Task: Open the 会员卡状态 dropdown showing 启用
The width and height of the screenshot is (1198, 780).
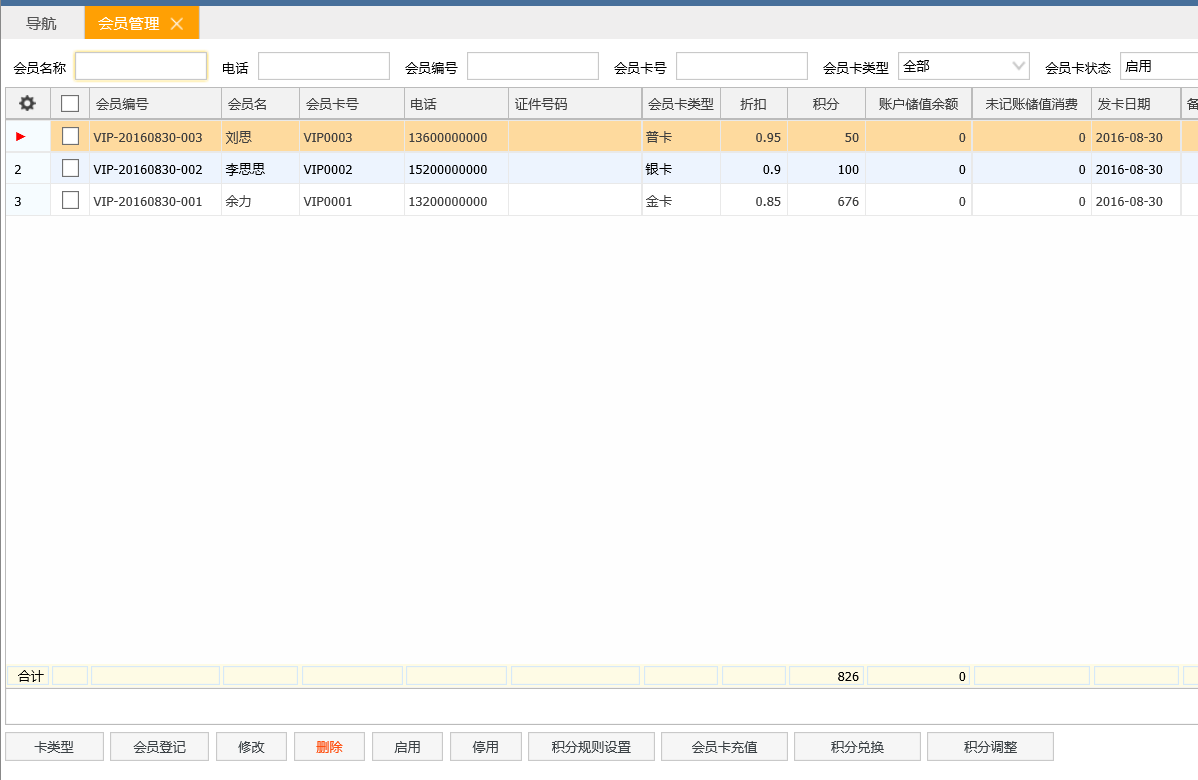Action: (1165, 65)
